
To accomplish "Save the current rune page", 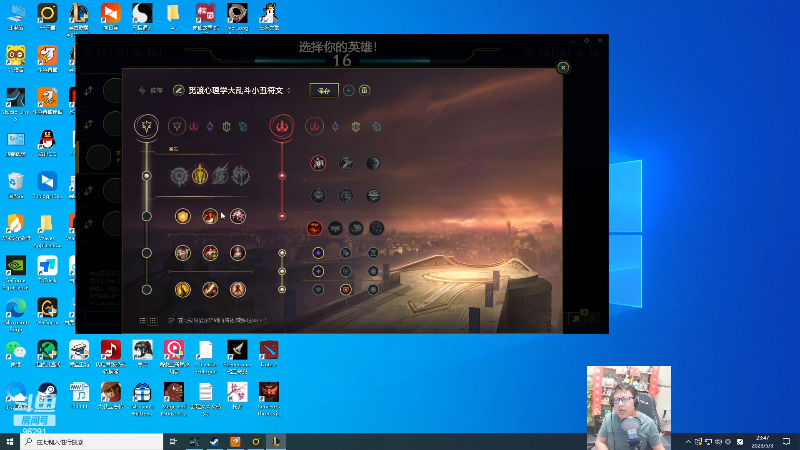I will pos(324,90).
